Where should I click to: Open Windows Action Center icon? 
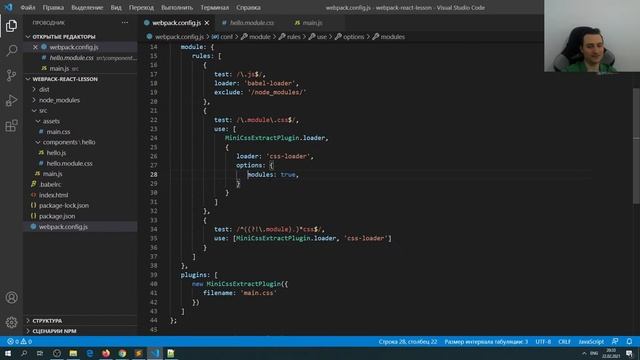pyautogui.click(x=629, y=353)
